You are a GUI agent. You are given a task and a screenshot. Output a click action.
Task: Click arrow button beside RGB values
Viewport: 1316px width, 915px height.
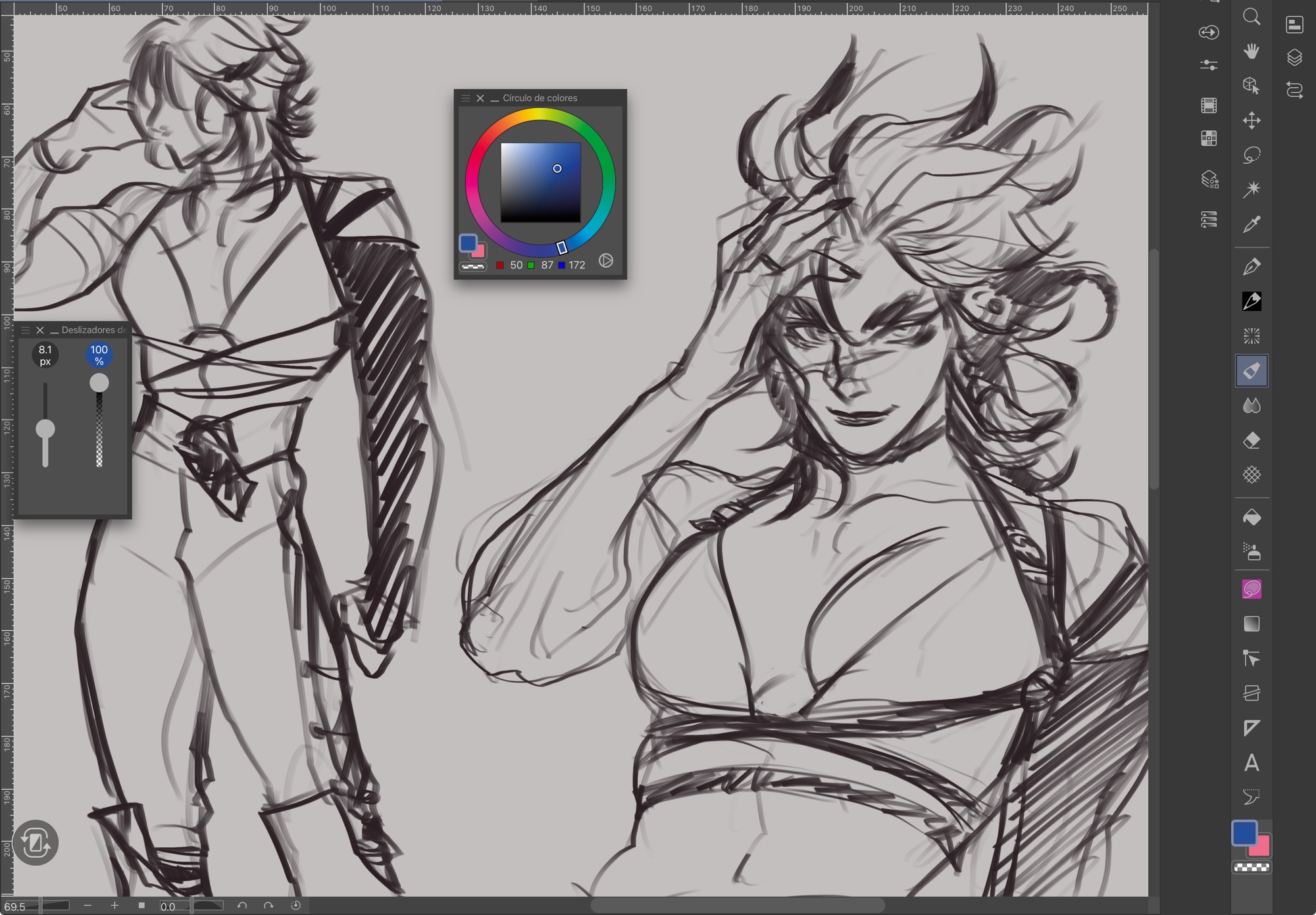tap(605, 261)
